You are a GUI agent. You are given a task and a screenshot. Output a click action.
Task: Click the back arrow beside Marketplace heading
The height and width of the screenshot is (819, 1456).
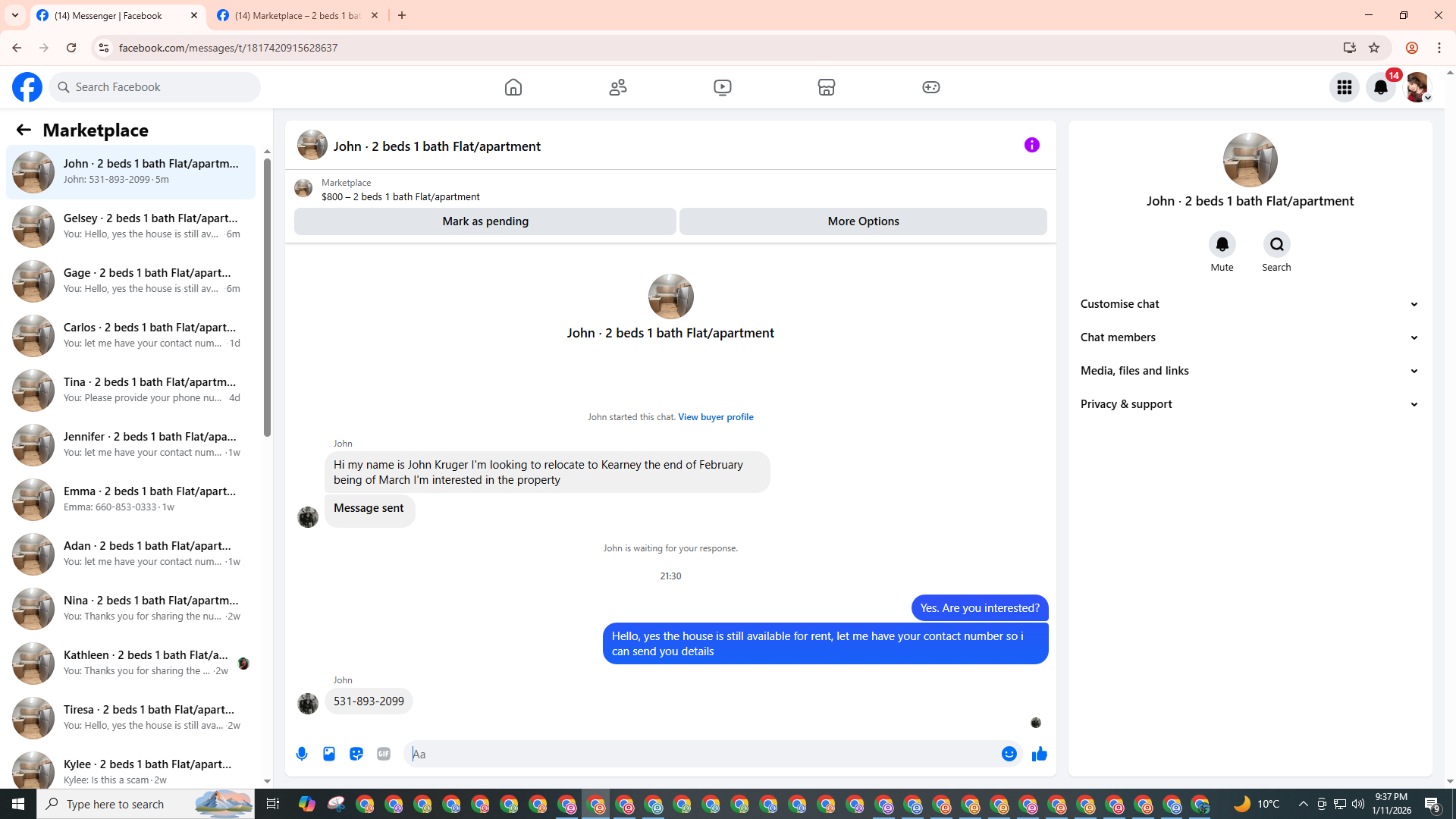[x=24, y=130]
